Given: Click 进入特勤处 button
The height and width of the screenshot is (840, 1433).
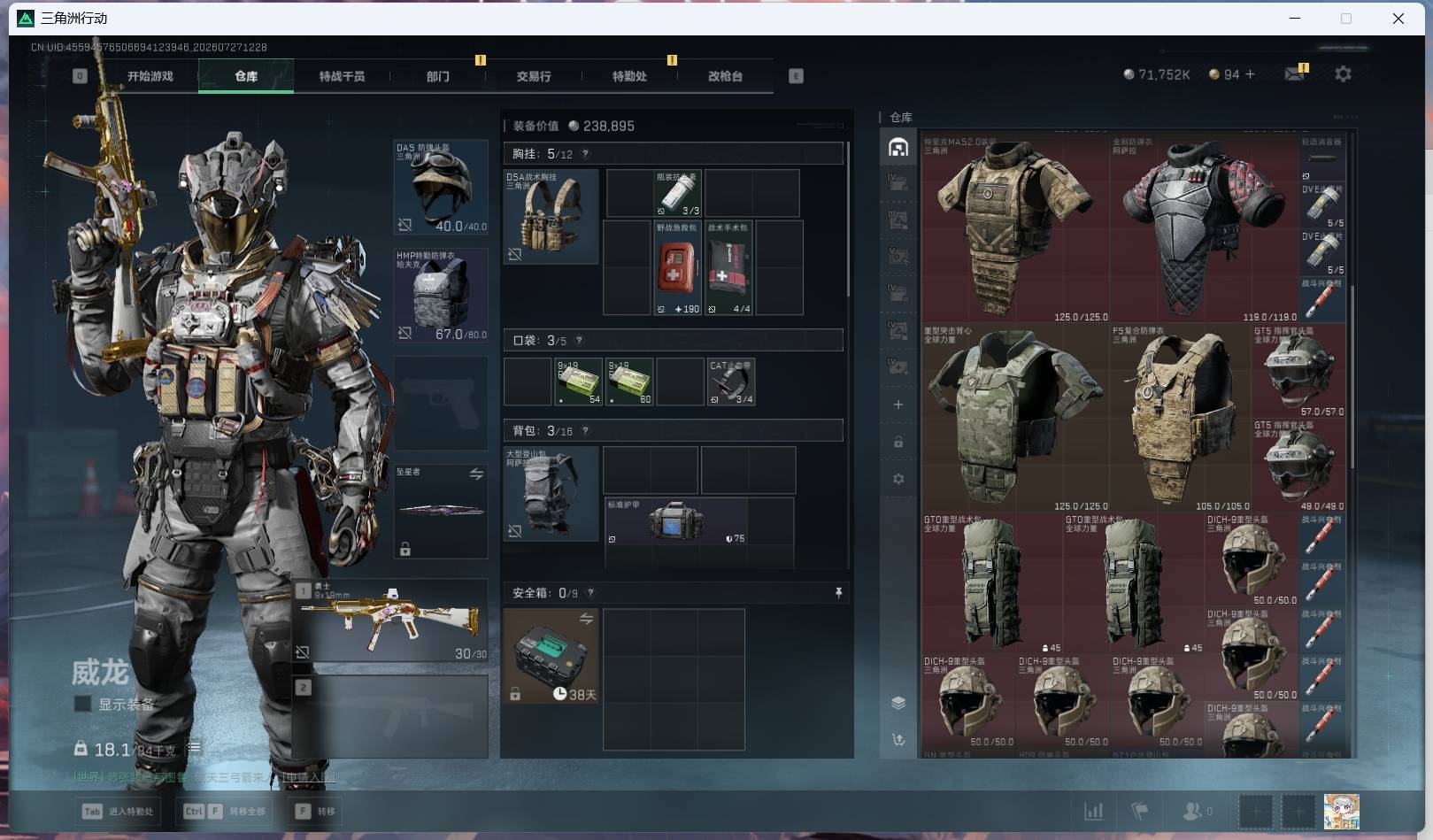Looking at the screenshot, I should (119, 811).
